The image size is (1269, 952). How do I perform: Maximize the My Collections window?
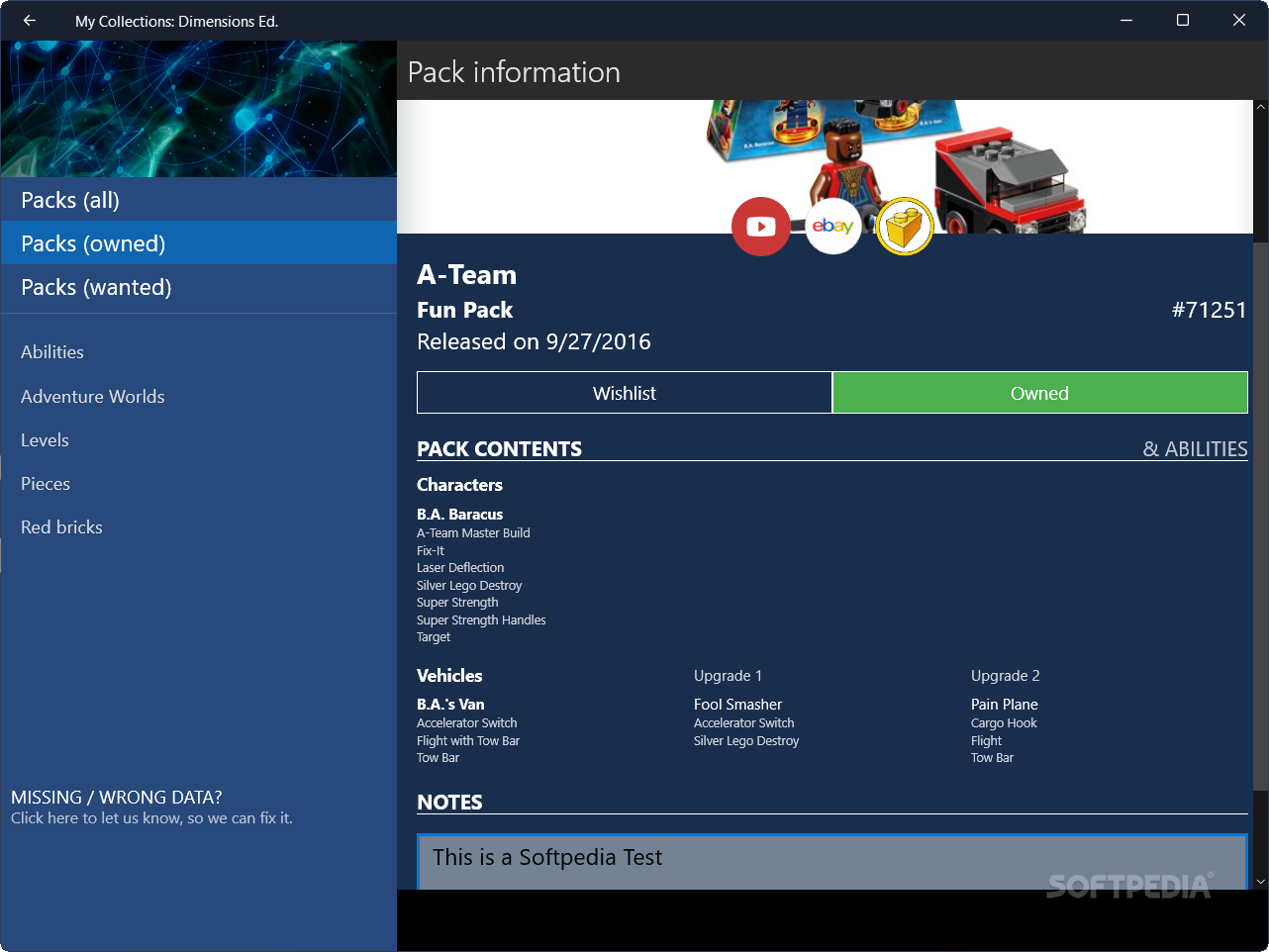1182,20
